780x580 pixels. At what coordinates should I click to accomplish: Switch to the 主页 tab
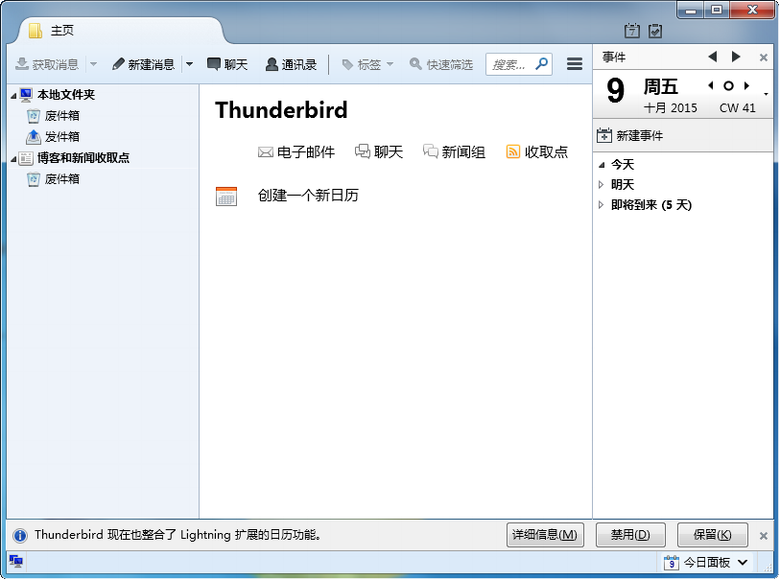119,31
